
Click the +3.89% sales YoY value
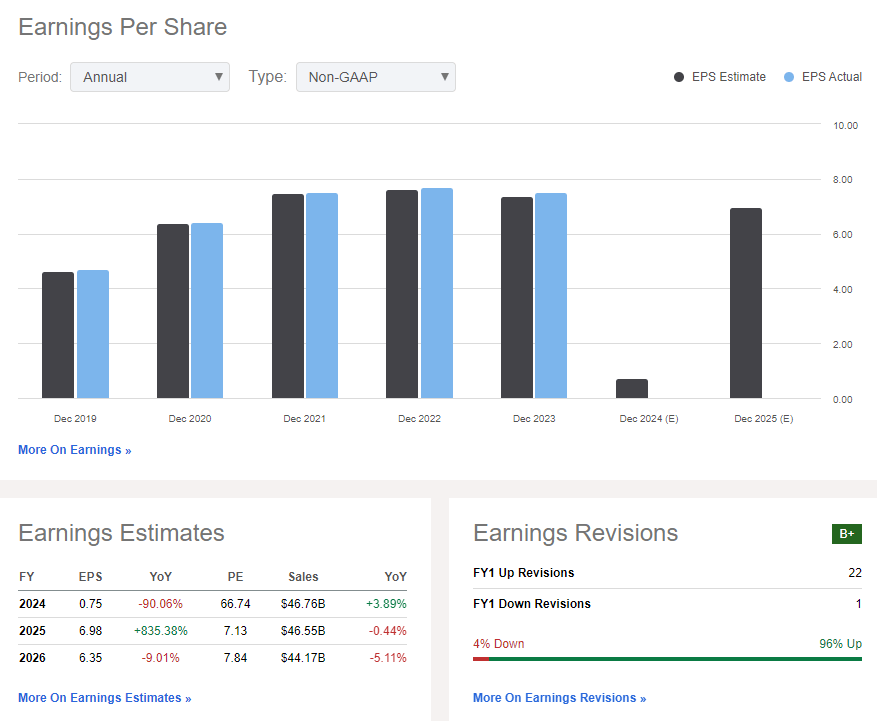point(386,604)
